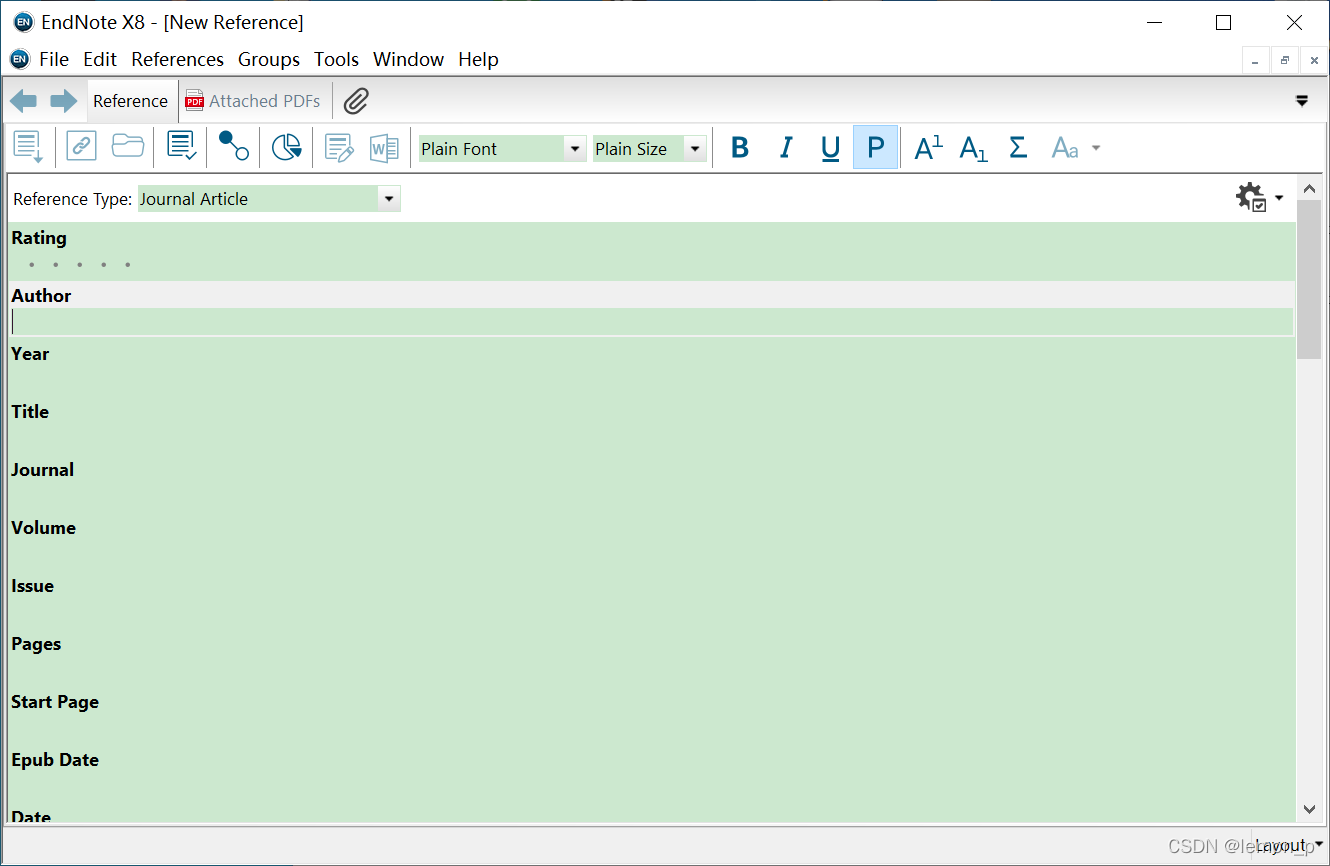Go to the next reference arrow
1330x866 pixels.
[64, 101]
